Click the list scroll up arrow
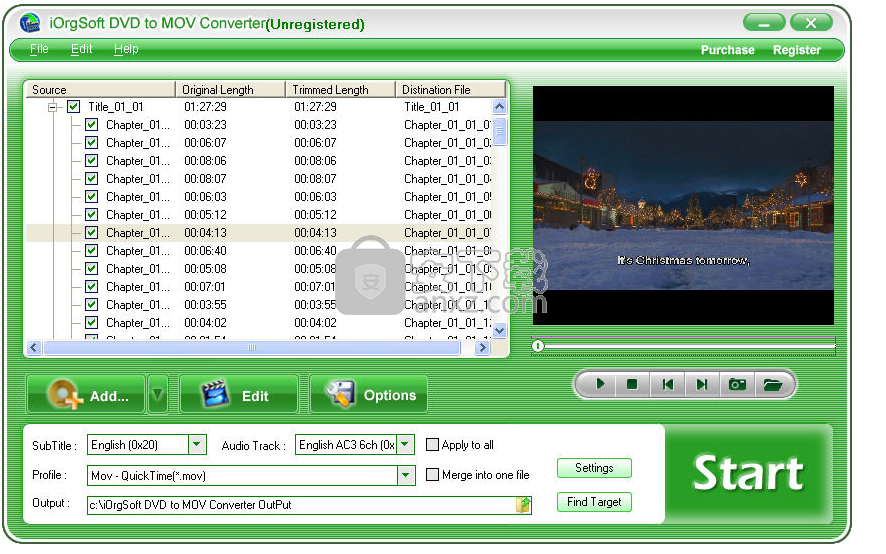Screen dimensions: 886x554 [500, 106]
